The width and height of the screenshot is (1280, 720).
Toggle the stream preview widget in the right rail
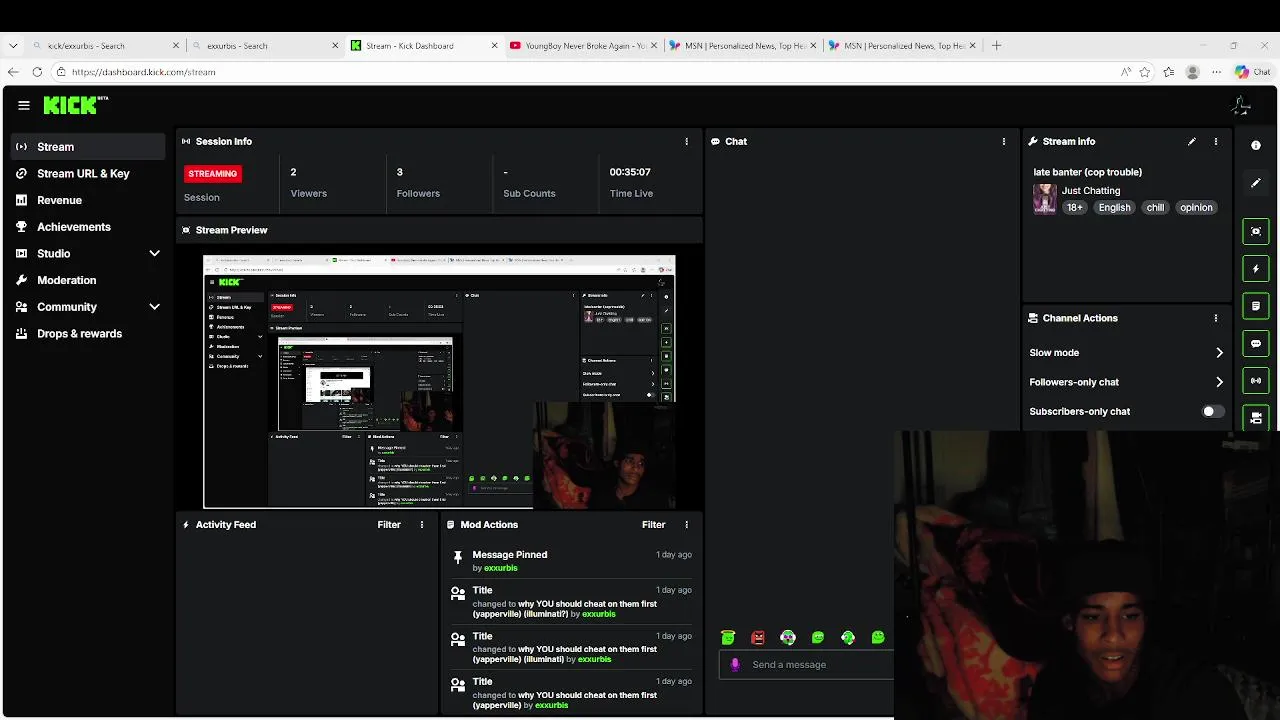pos(1256,231)
